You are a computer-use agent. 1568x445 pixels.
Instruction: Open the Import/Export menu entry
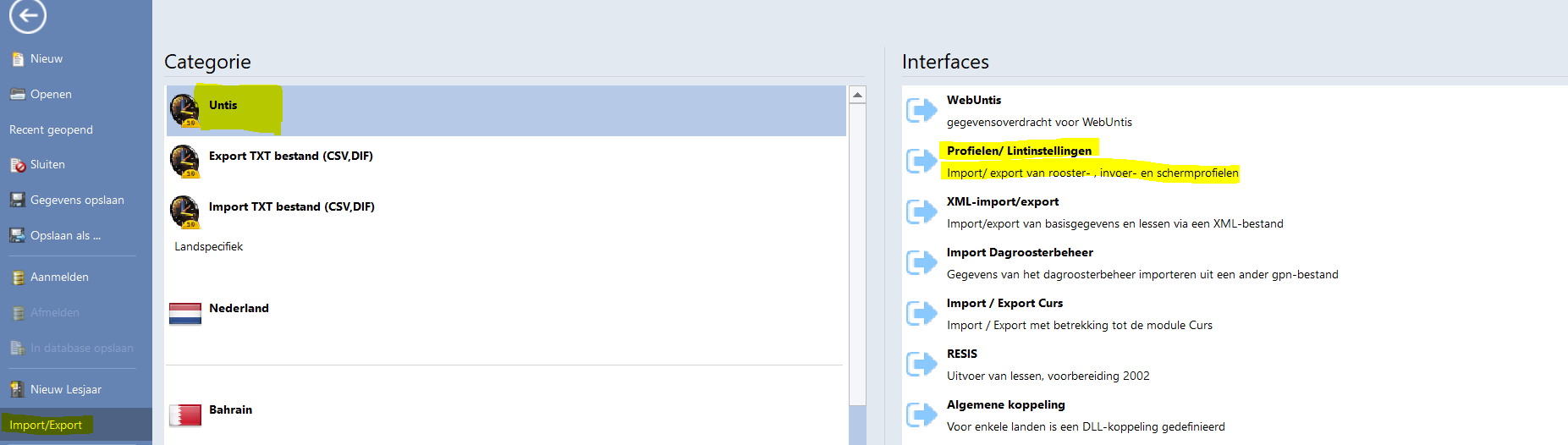tap(46, 426)
